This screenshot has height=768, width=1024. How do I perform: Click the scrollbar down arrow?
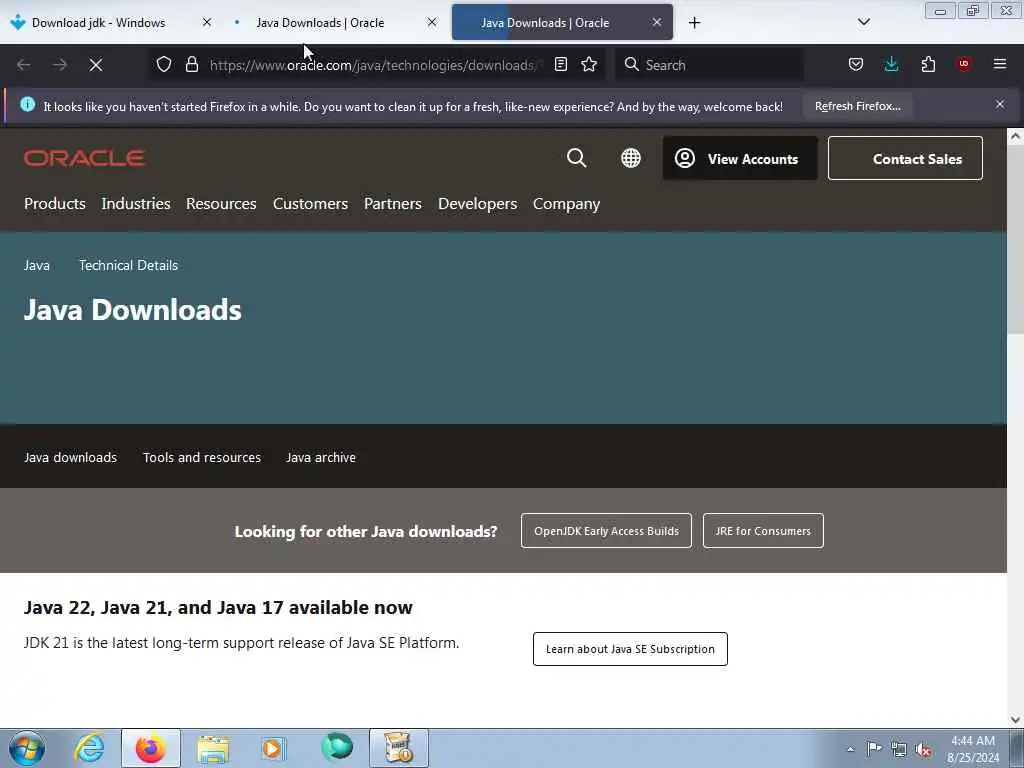click(x=1016, y=720)
